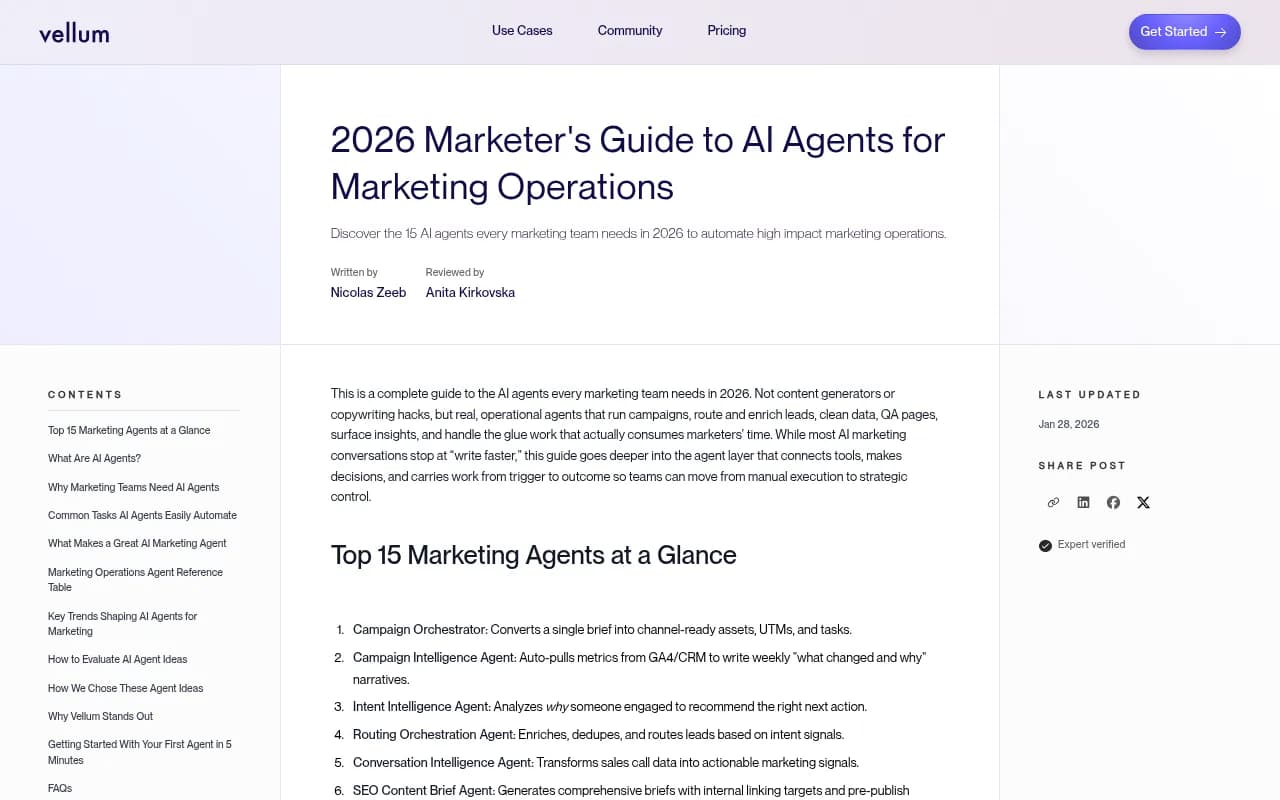The image size is (1280, 800).
Task: Open author profile Nicolas Zeeb
Action: tap(368, 292)
